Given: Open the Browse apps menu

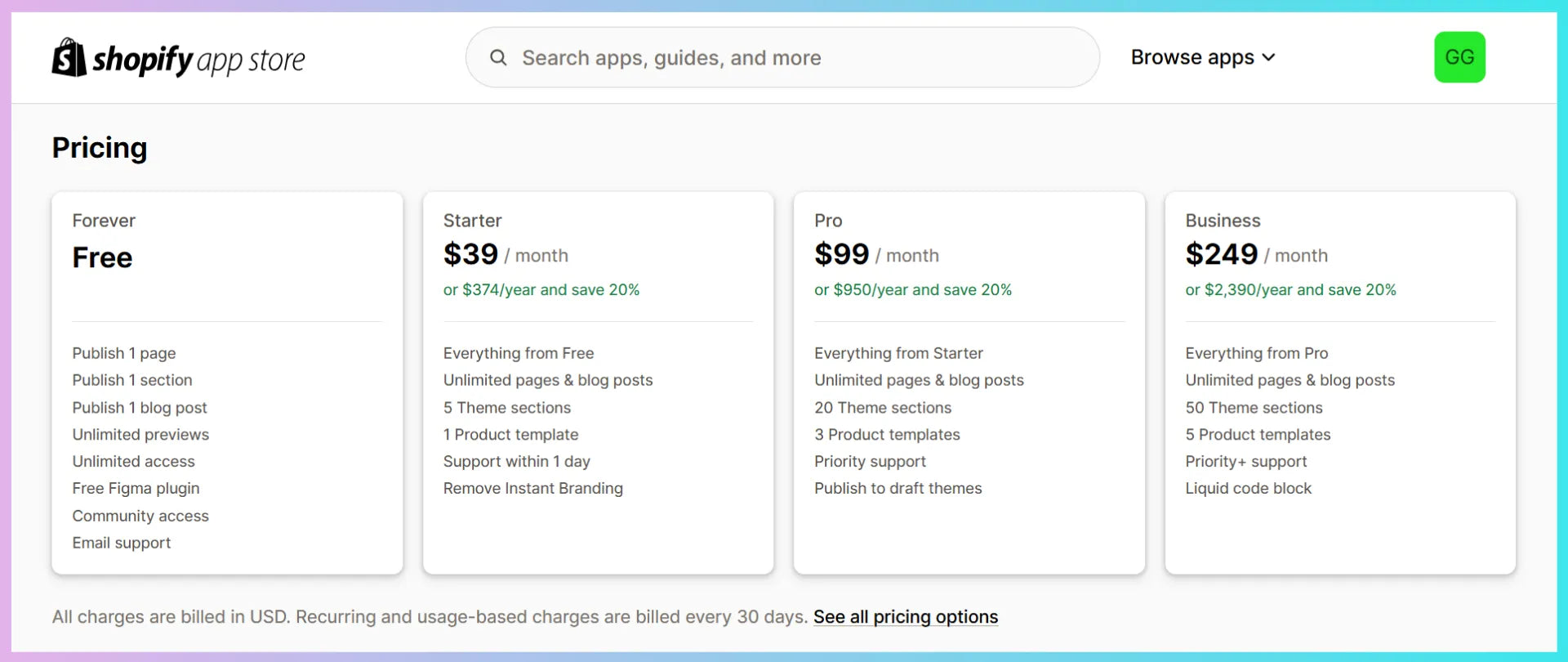Looking at the screenshot, I should point(1192,57).
